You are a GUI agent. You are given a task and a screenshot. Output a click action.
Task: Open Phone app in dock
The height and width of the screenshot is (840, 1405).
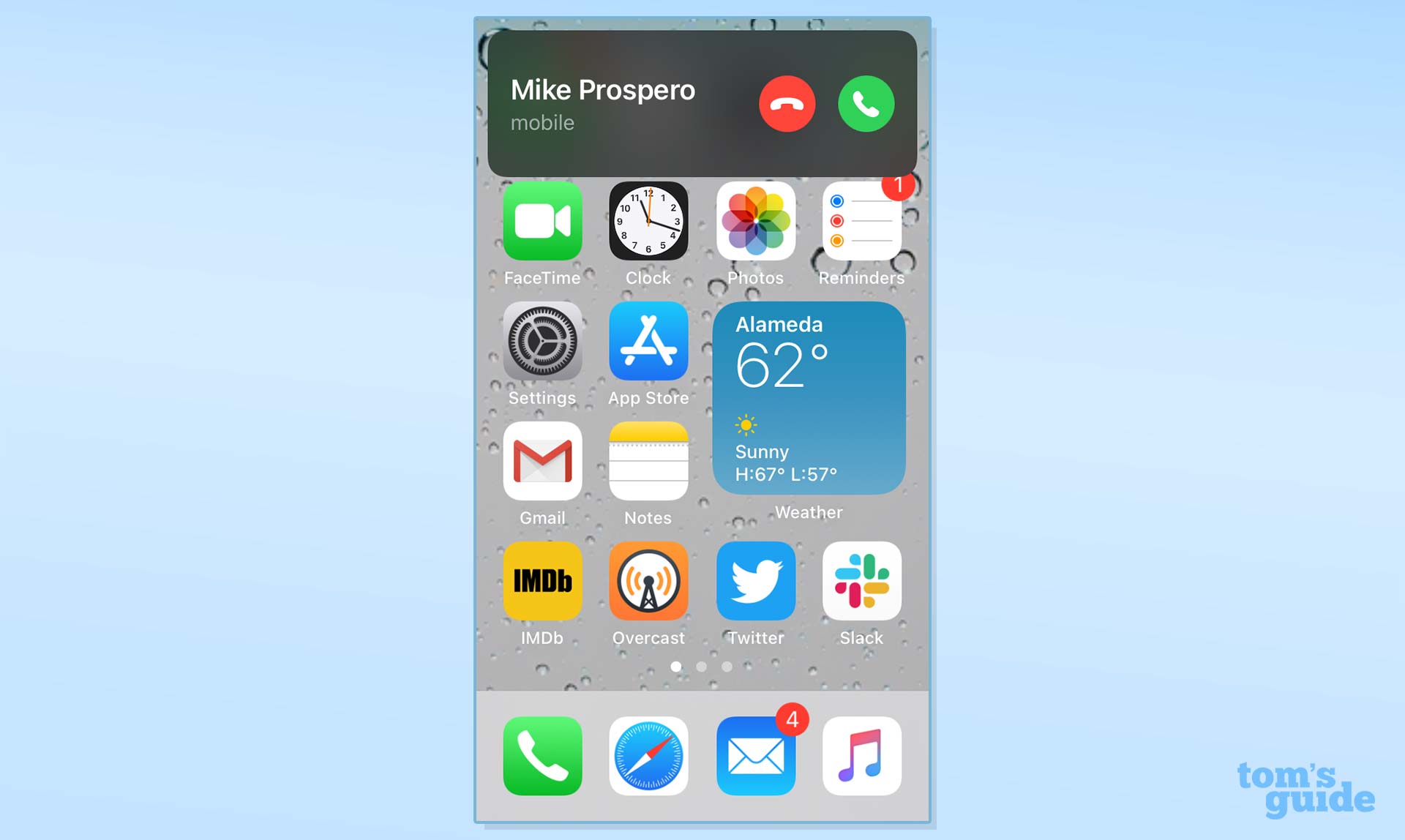pos(540,755)
